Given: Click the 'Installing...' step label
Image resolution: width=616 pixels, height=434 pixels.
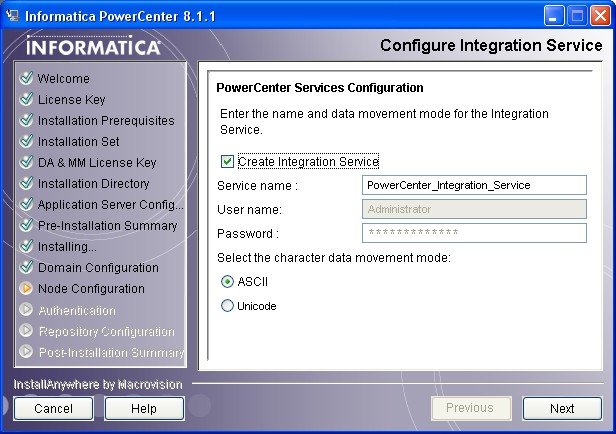Looking at the screenshot, I should pos(67,247).
